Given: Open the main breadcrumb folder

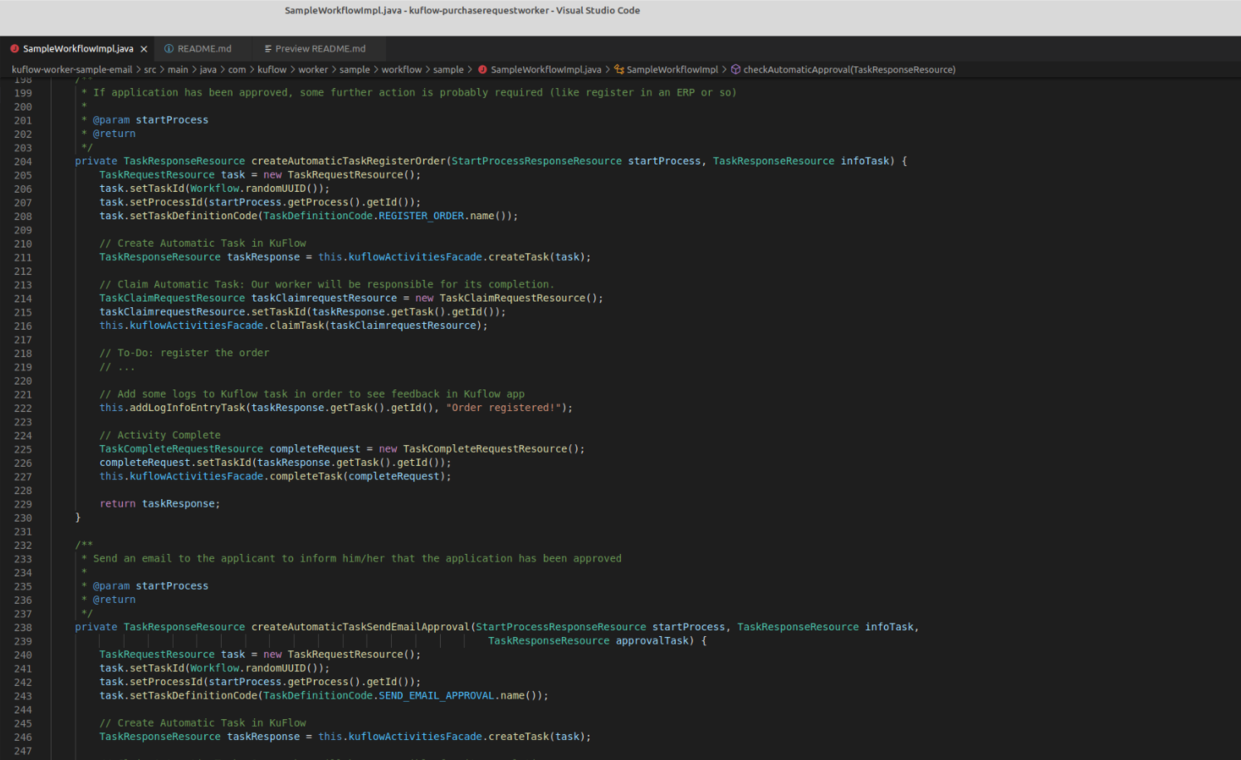Looking at the screenshot, I should [x=178, y=70].
